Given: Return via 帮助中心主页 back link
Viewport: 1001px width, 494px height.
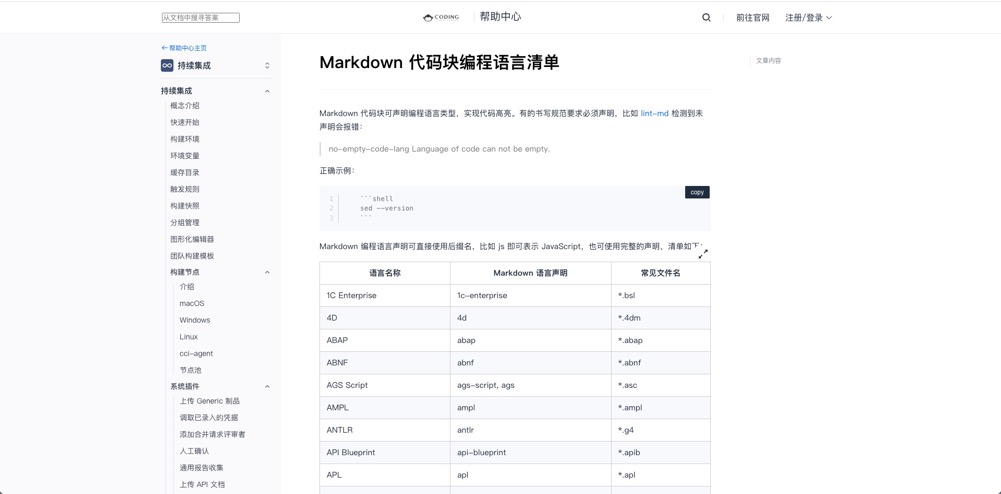Looking at the screenshot, I should tap(184, 48).
